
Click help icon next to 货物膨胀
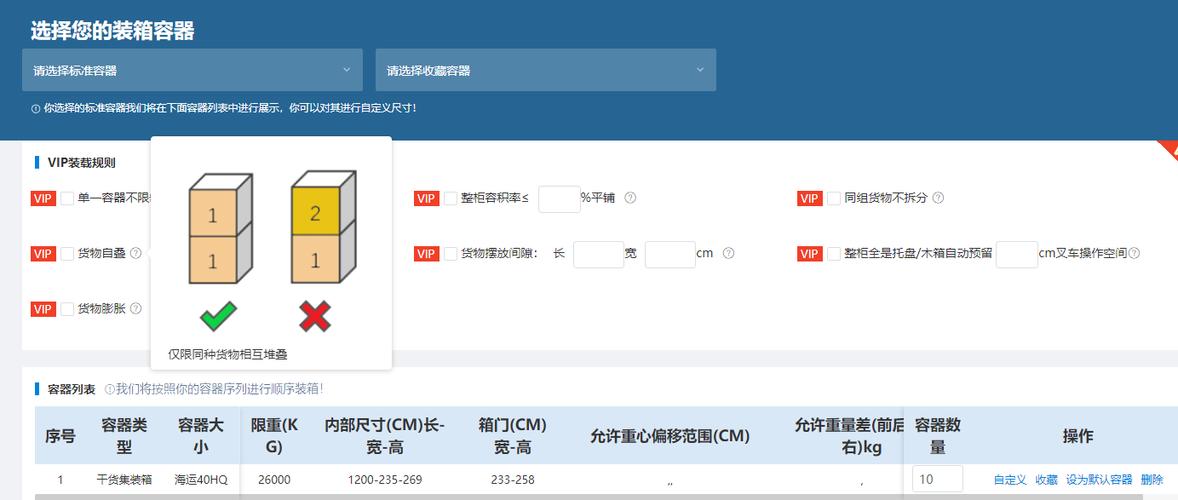click(x=136, y=309)
